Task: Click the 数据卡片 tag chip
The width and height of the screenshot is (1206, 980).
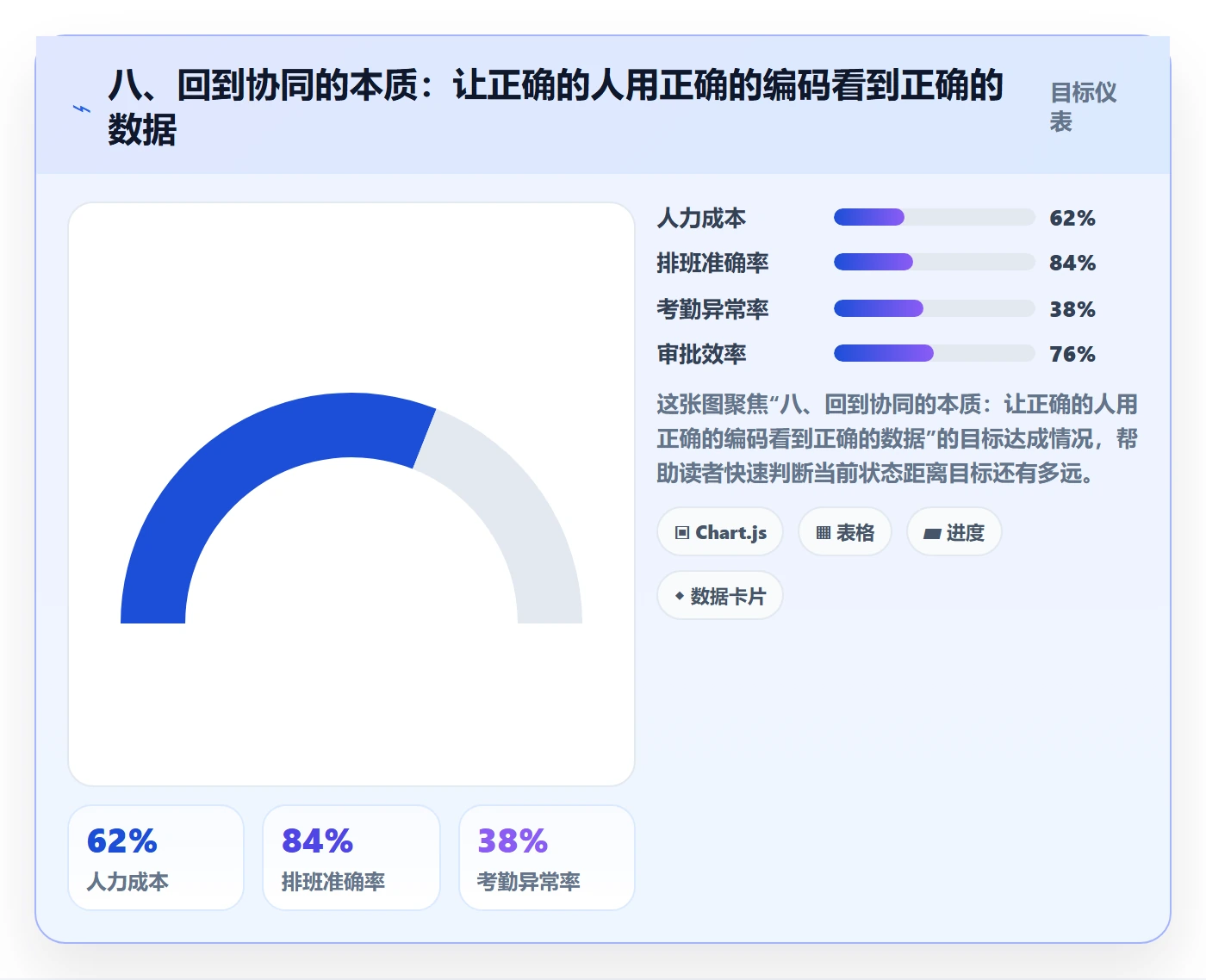Action: pos(720,596)
